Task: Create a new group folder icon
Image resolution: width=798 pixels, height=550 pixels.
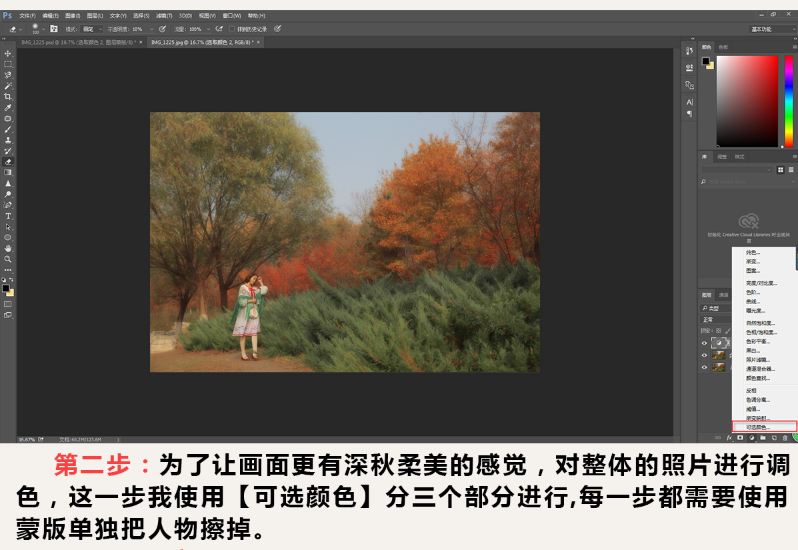Action: [x=762, y=438]
